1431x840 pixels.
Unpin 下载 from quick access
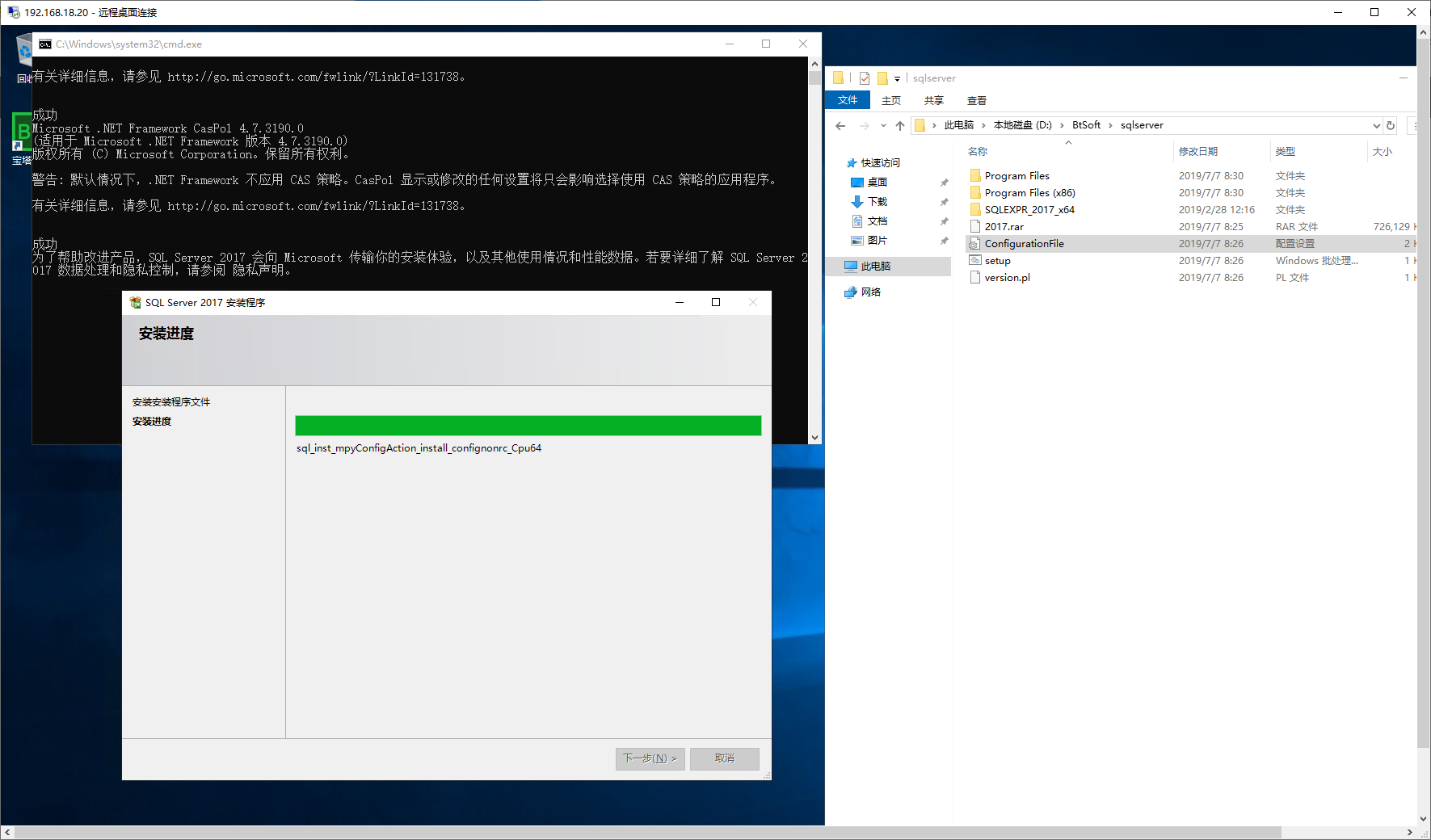click(944, 202)
